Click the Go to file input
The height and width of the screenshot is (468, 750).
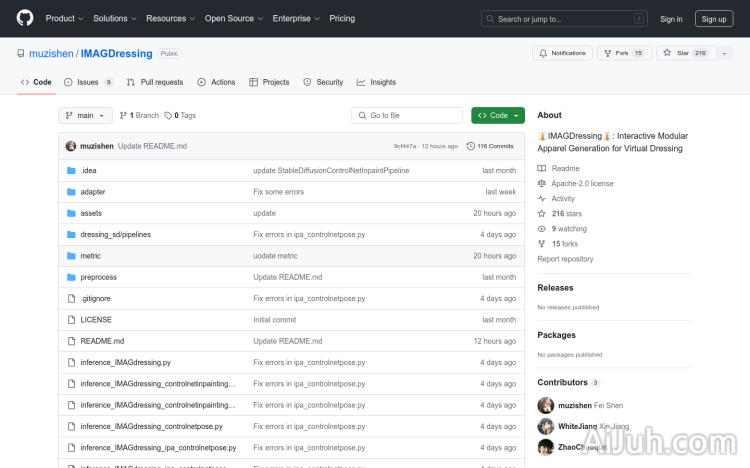coord(408,116)
